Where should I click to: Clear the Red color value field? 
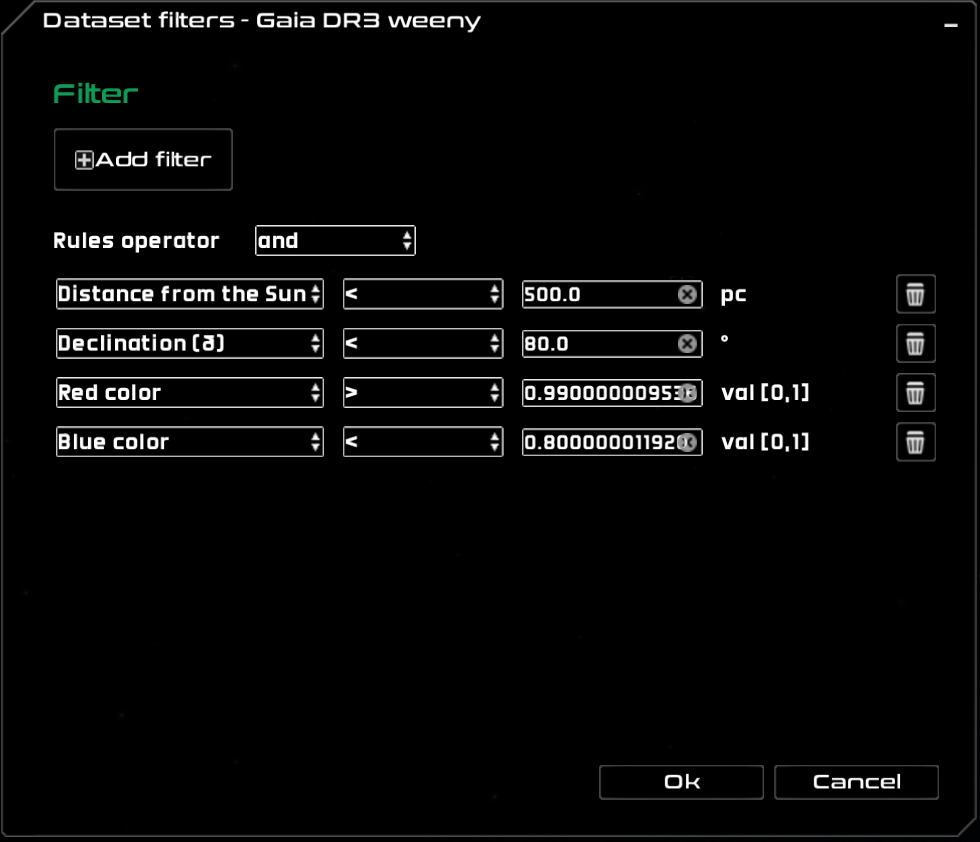point(688,393)
